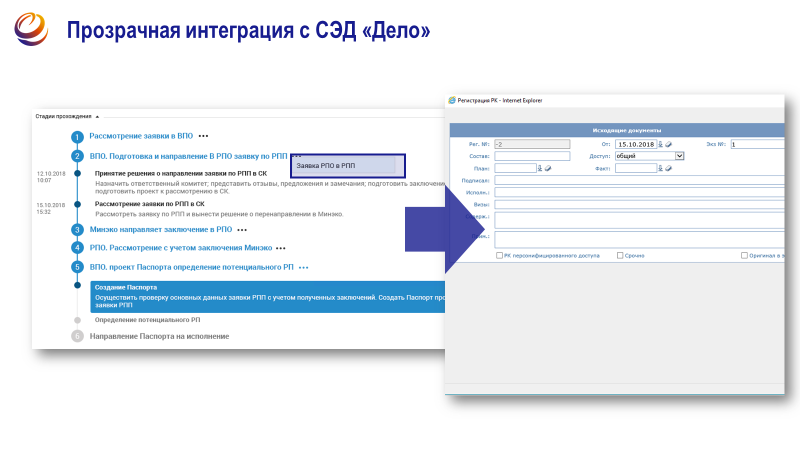The width and height of the screenshot is (800, 450).
Task: Open calendar icon beside План field
Action: coord(540,168)
